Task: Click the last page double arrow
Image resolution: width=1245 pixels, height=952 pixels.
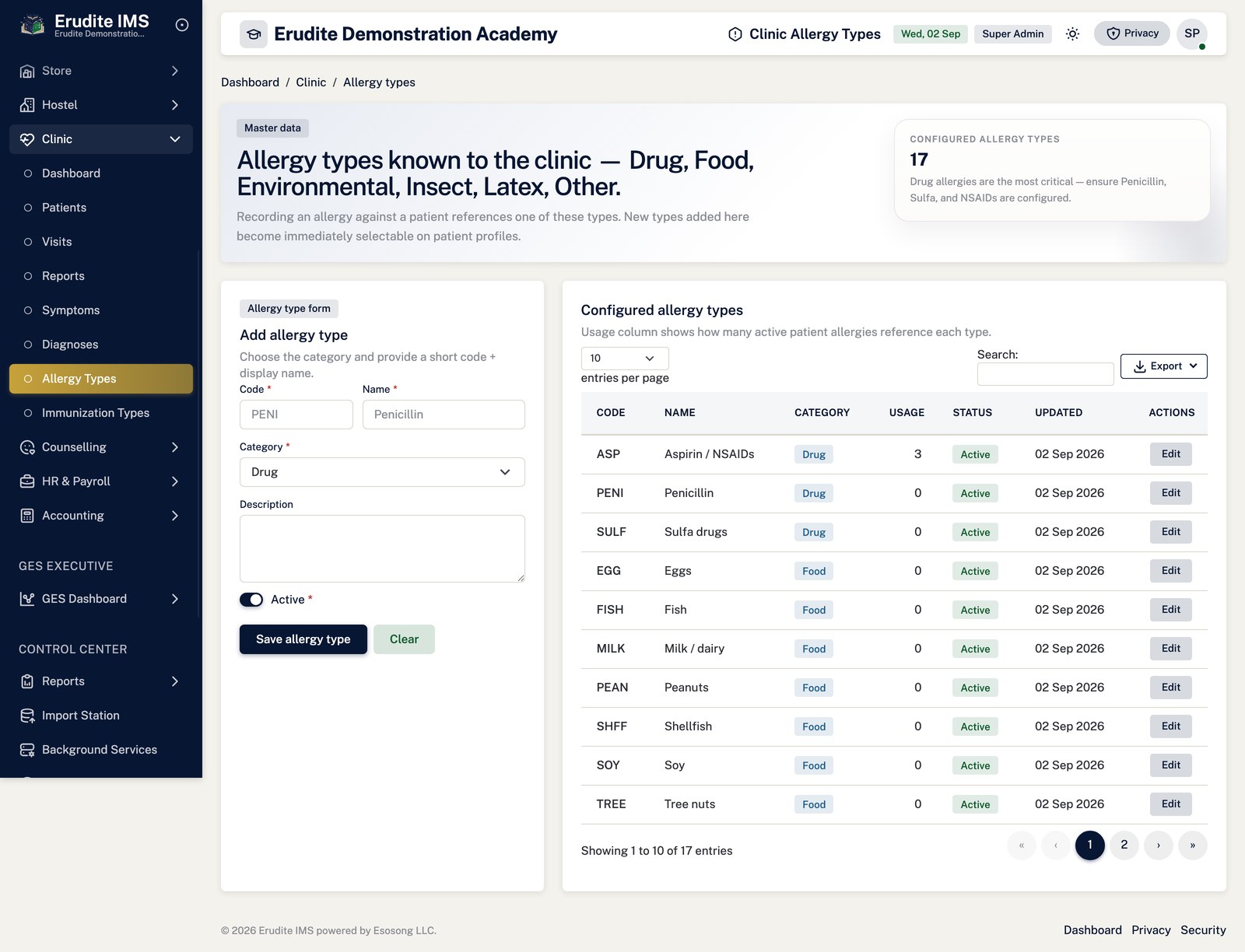Action: point(1192,845)
